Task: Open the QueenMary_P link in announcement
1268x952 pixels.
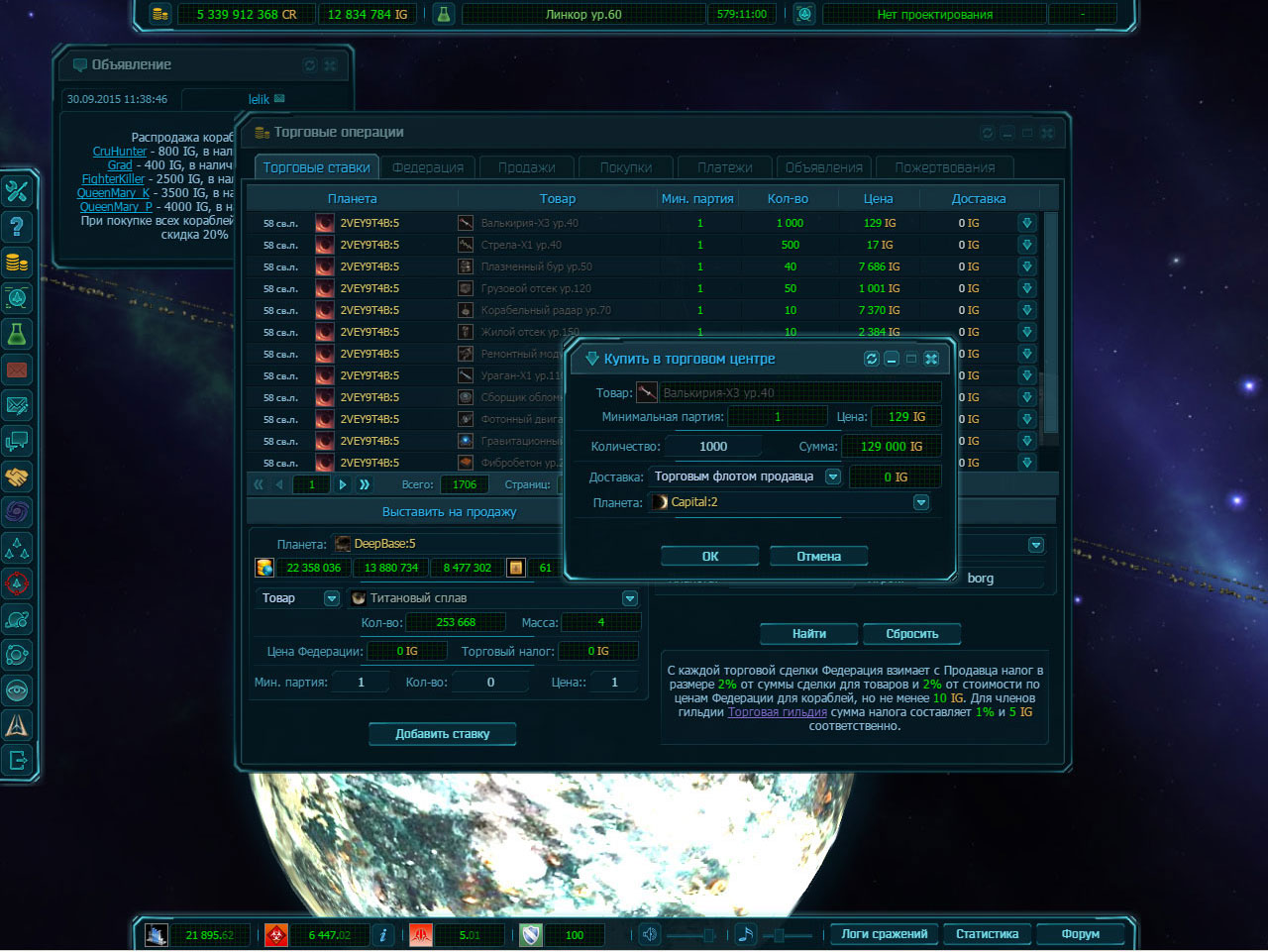Action: pos(116,207)
